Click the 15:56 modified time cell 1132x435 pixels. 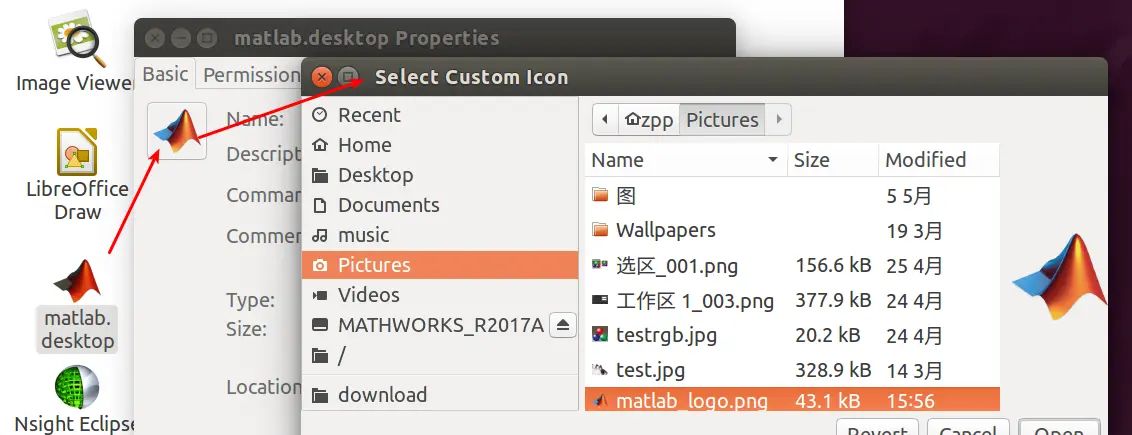[x=911, y=401]
